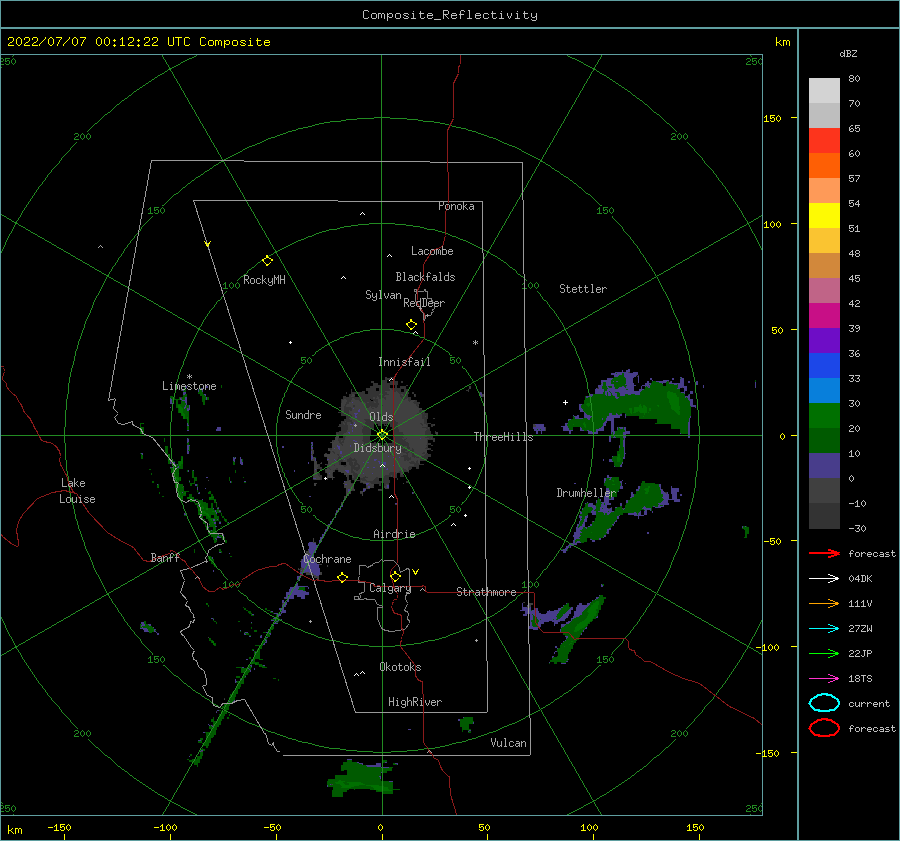This screenshot has width=900, height=841.
Task: Click the red forecast ellipse legend icon
Action: (824, 728)
